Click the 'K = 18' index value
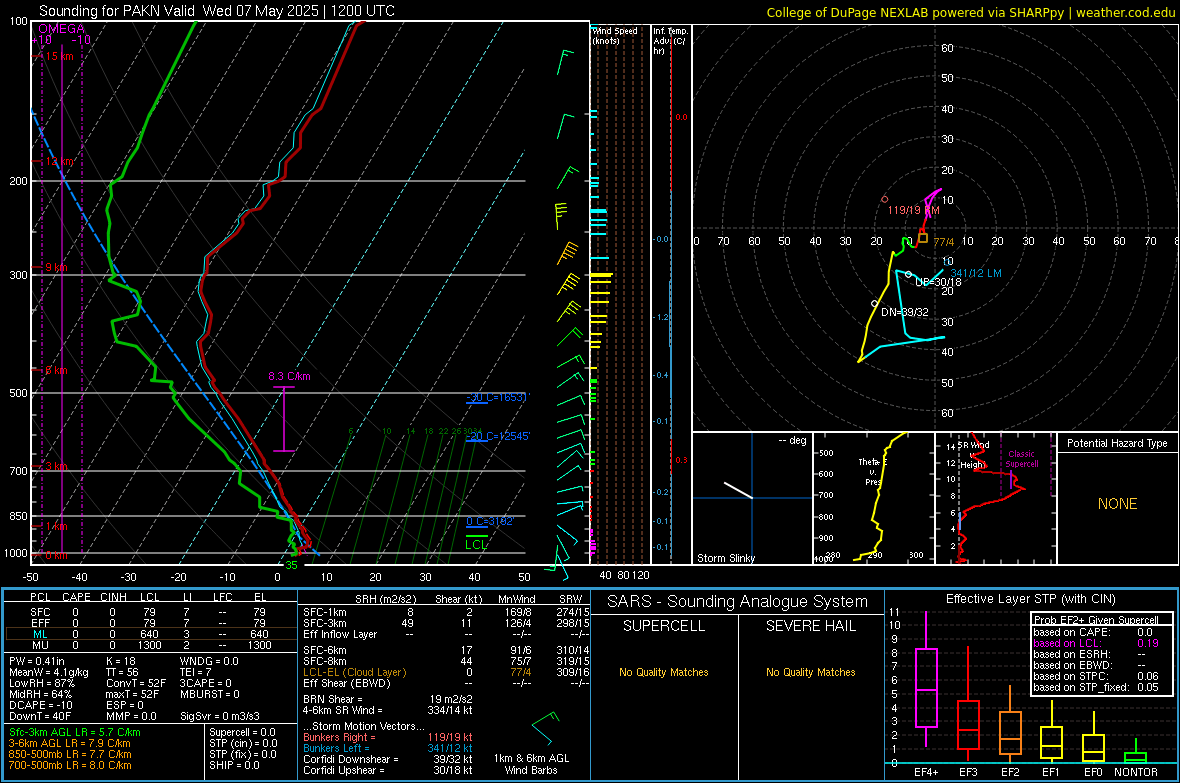 coord(120,661)
